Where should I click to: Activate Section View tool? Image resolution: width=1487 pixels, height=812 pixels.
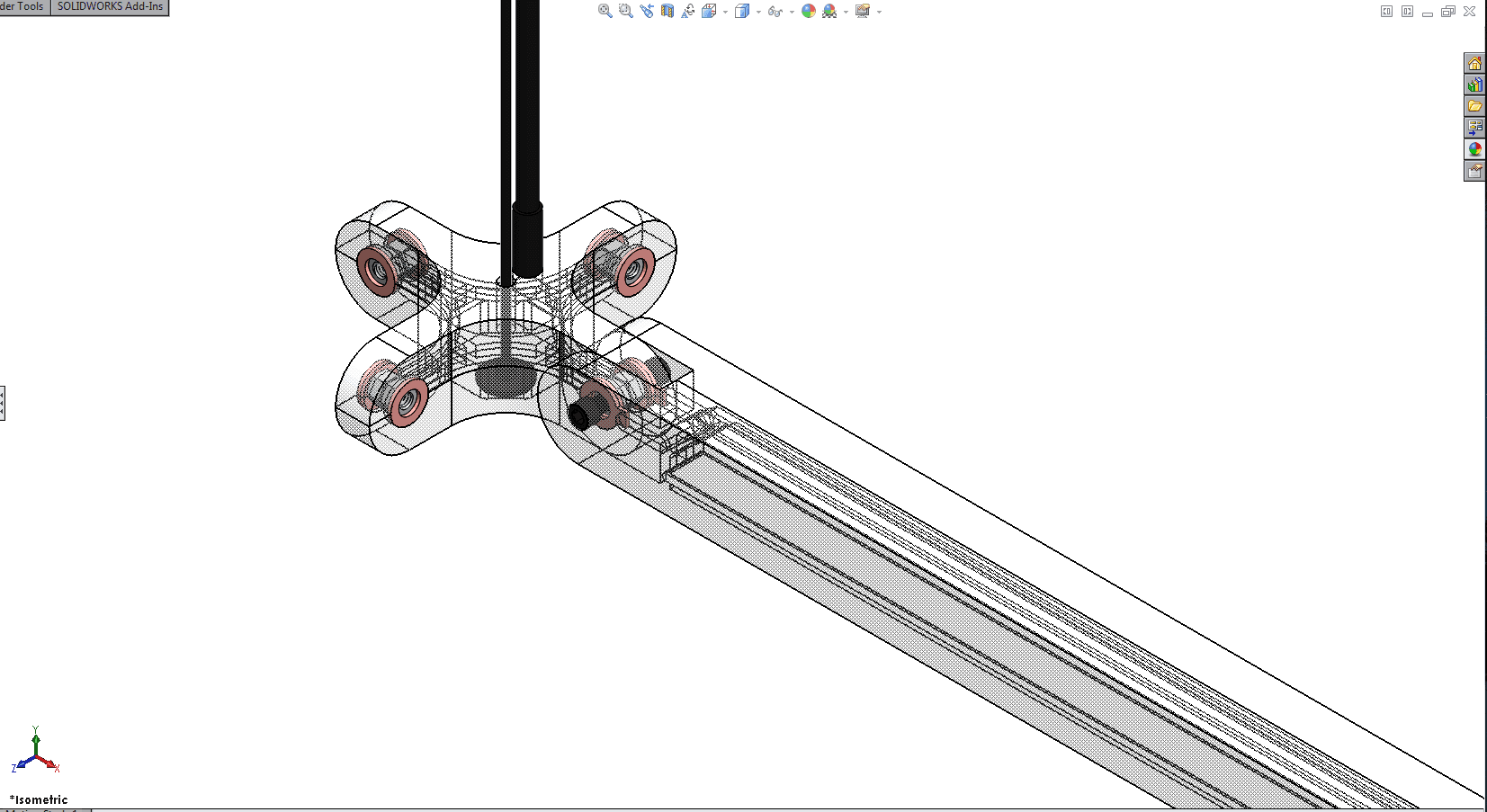pyautogui.click(x=667, y=11)
